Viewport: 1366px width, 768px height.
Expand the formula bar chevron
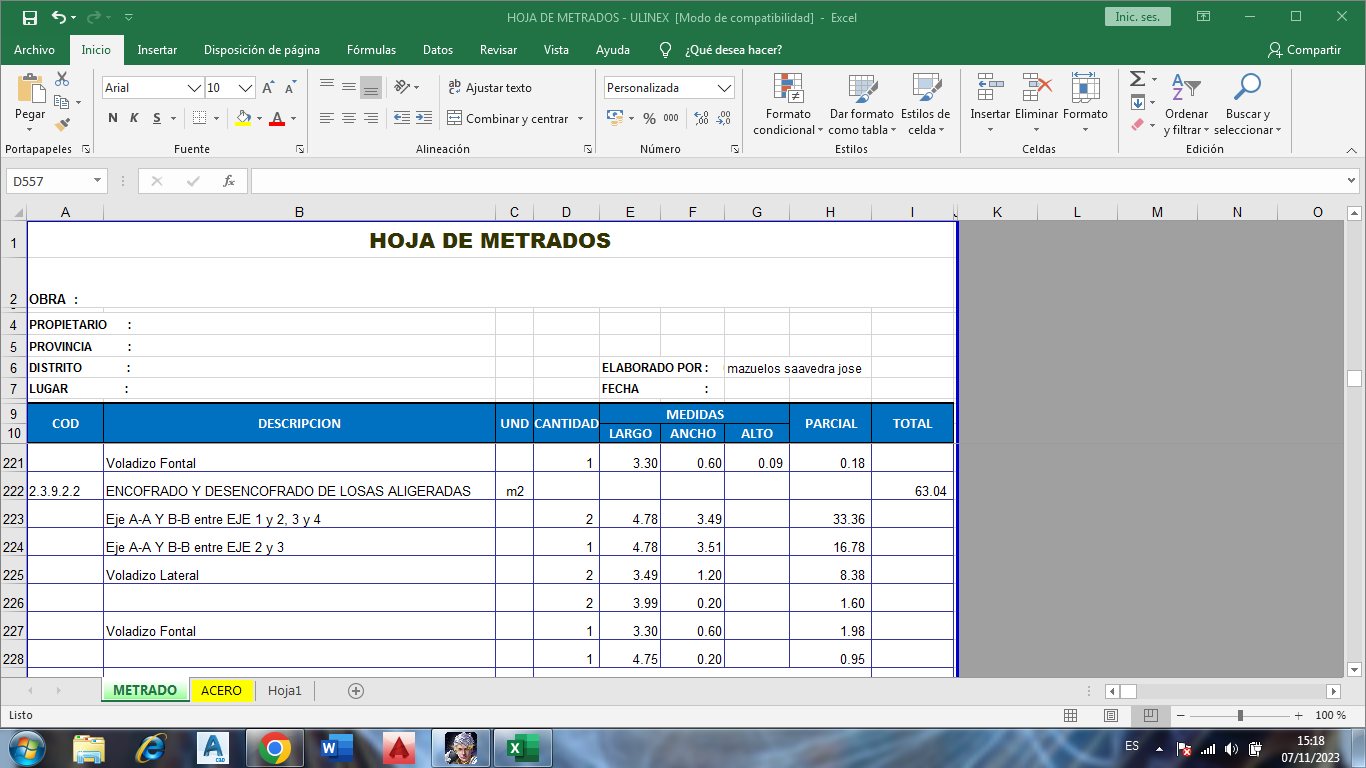pos(1352,181)
